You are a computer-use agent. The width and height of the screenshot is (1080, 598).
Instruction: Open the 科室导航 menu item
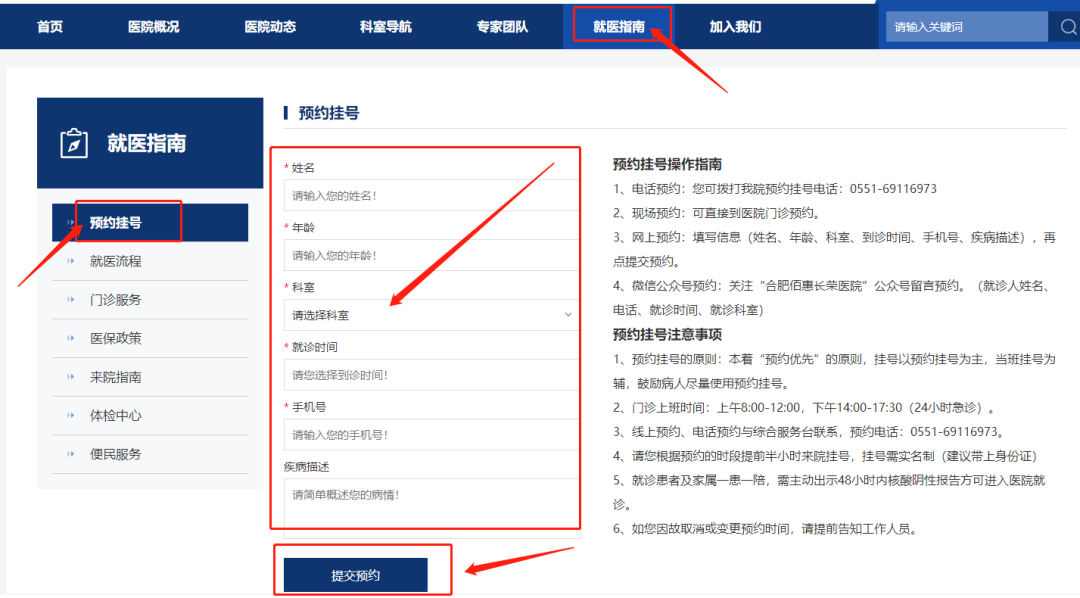click(386, 27)
